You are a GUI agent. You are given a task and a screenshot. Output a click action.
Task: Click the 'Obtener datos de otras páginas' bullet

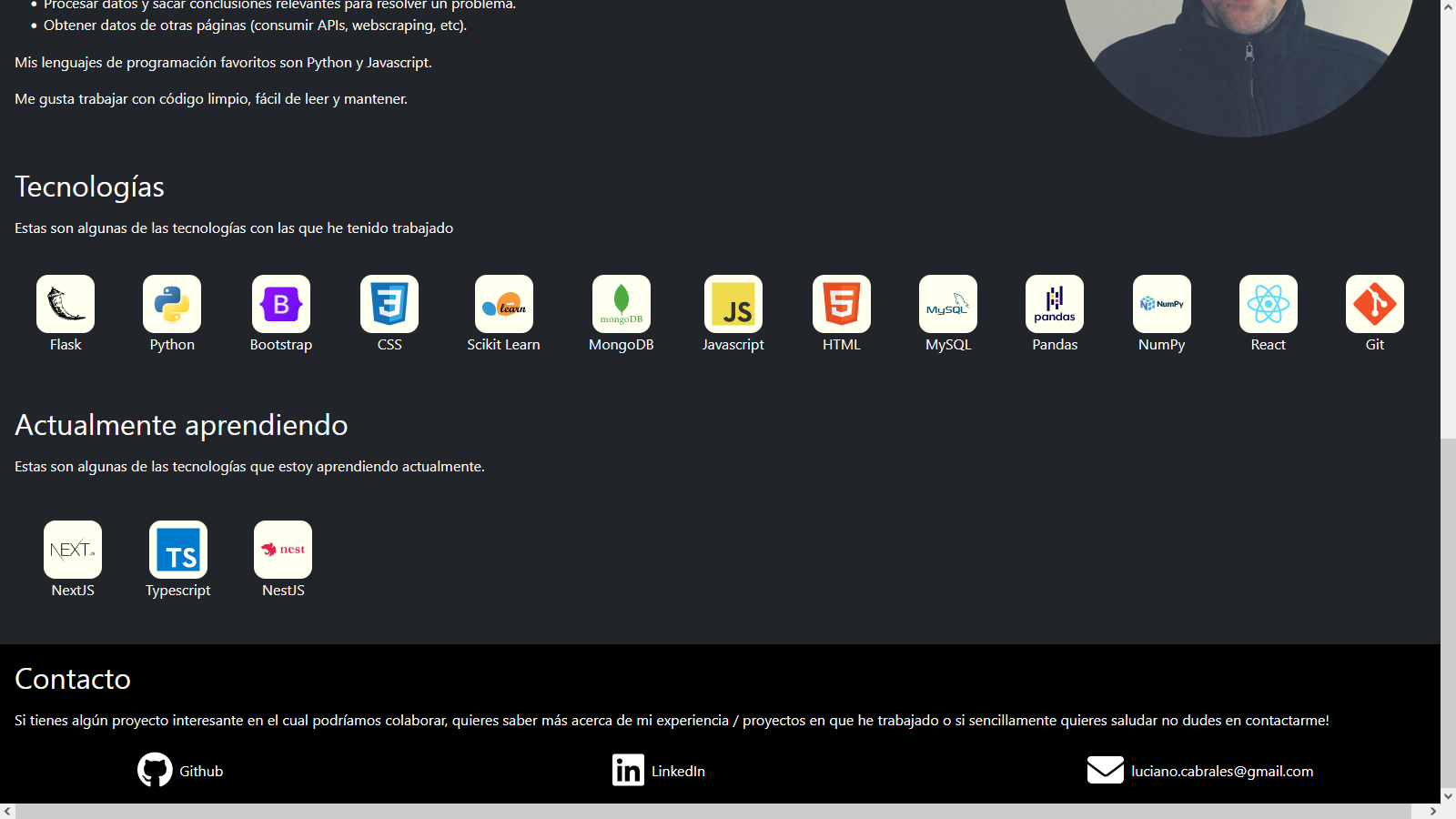tap(255, 25)
